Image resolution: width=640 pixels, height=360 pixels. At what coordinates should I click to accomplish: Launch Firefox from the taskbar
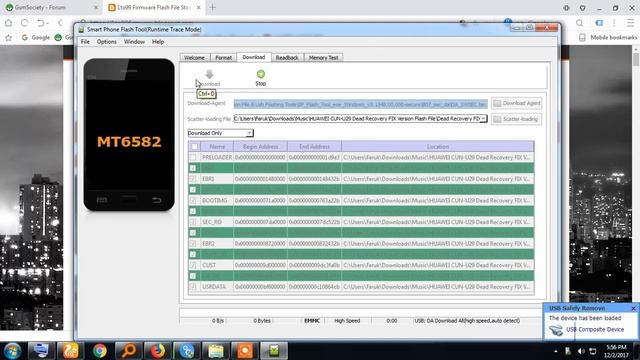(158, 351)
